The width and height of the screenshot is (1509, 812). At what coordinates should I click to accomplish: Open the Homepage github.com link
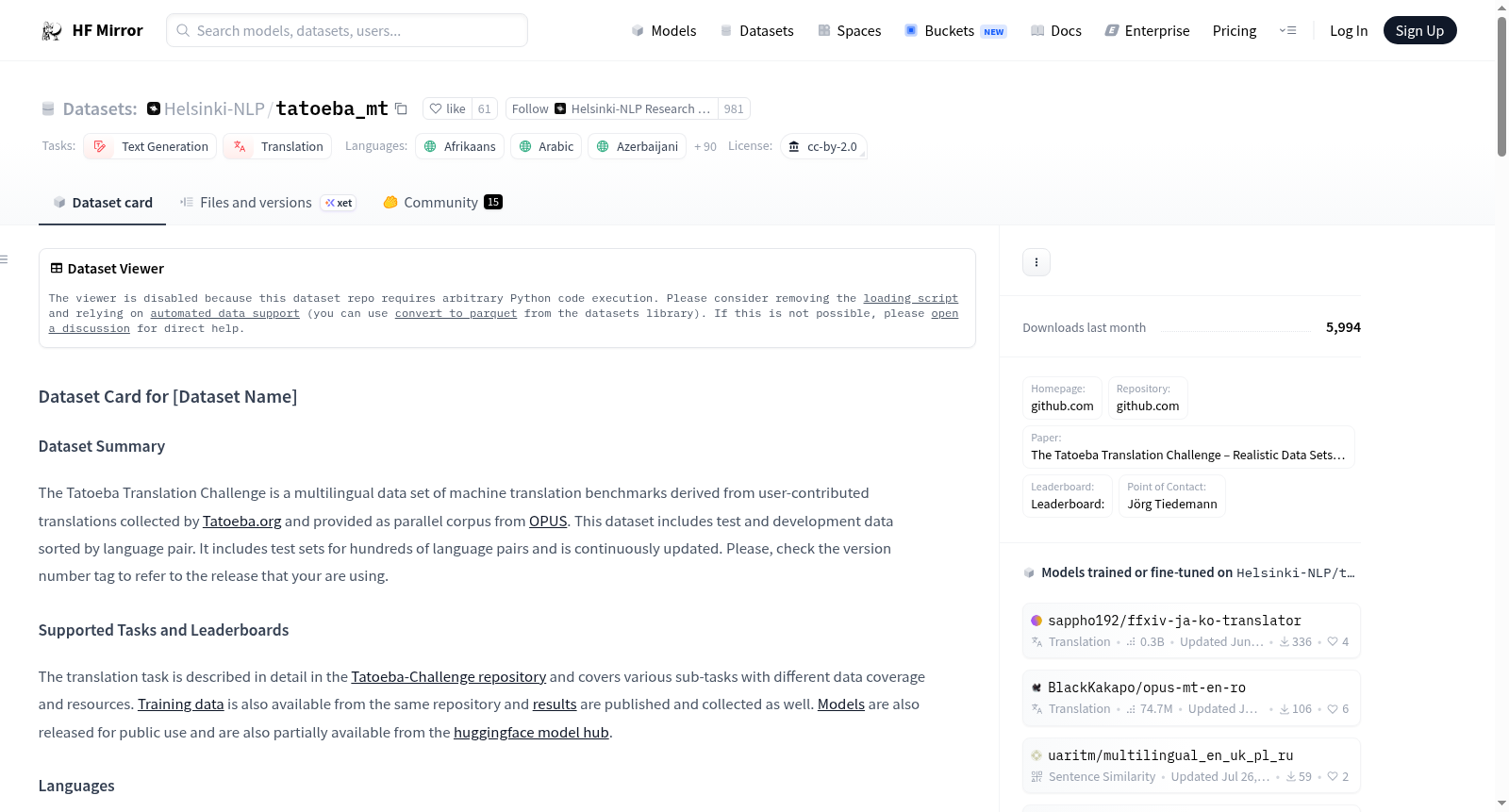[x=1062, y=398]
